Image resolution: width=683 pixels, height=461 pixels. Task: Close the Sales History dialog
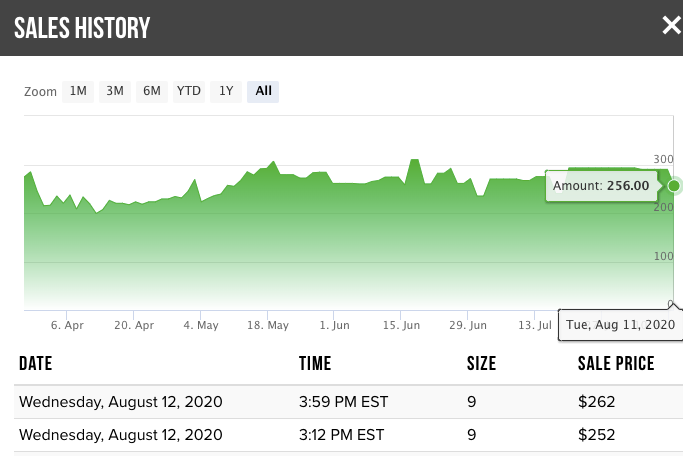point(670,26)
